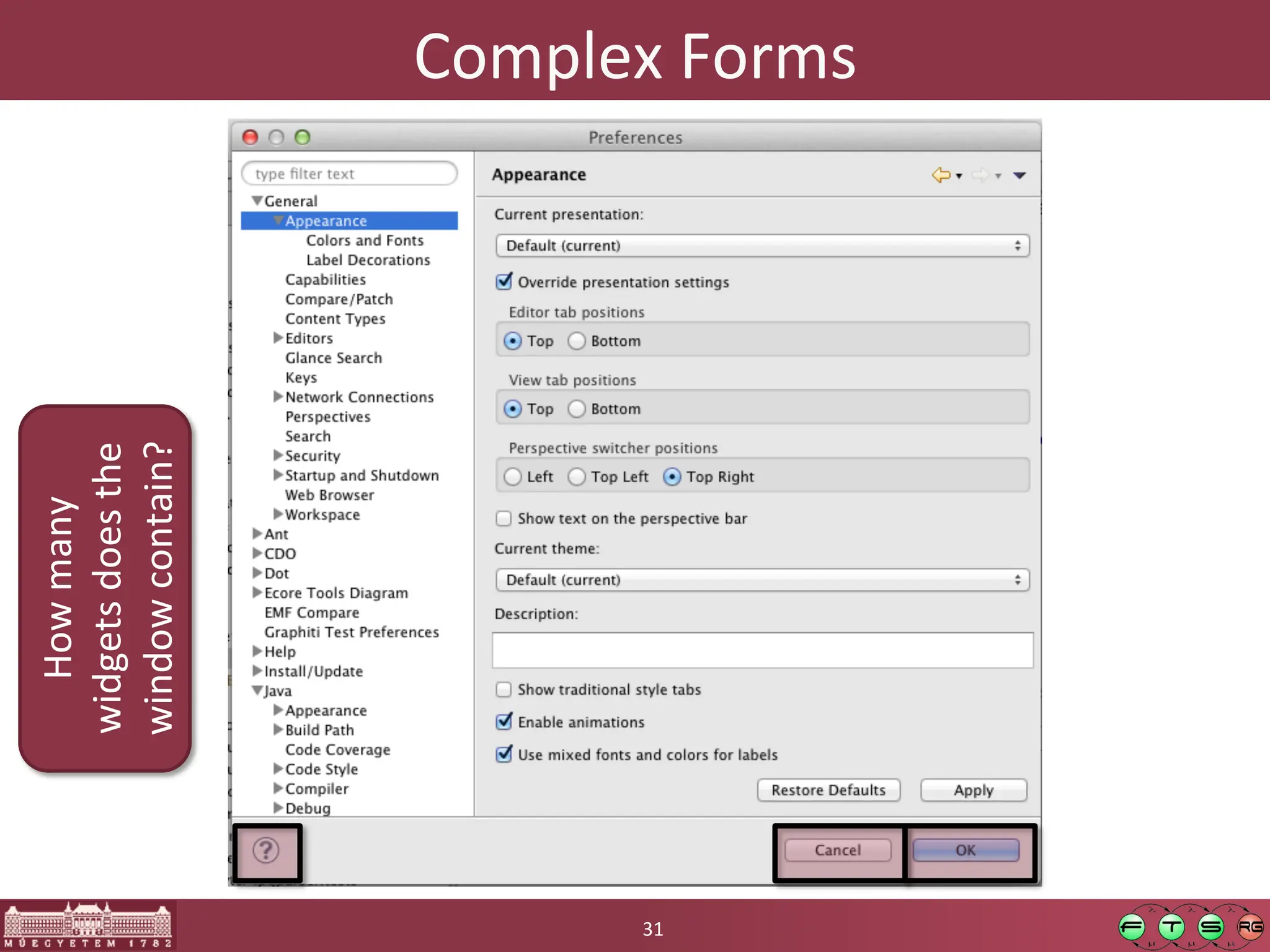
Task: Toggle Override presentation settings checkbox
Action: point(504,281)
